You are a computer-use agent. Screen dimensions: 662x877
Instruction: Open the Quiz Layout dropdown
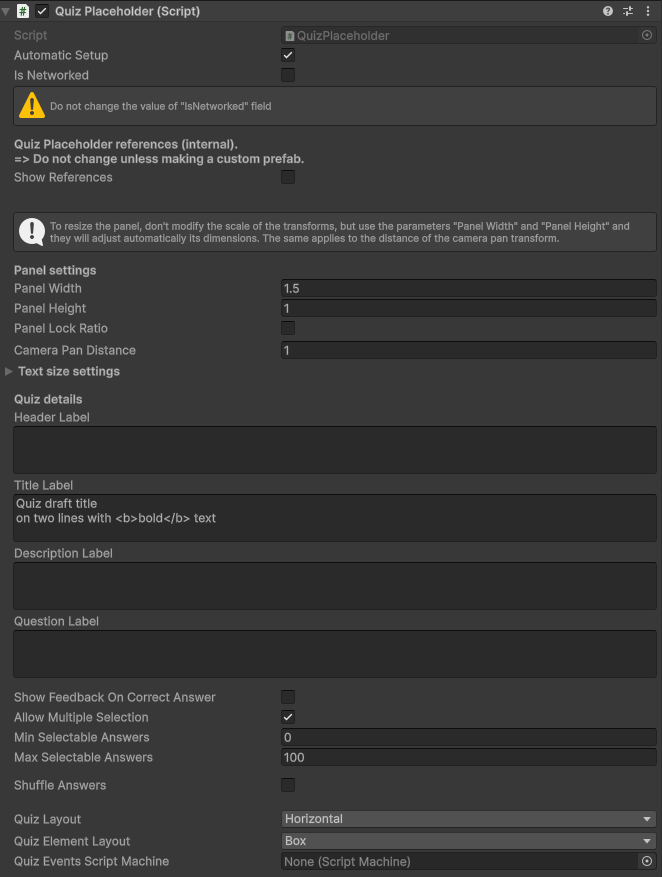pyautogui.click(x=468, y=819)
